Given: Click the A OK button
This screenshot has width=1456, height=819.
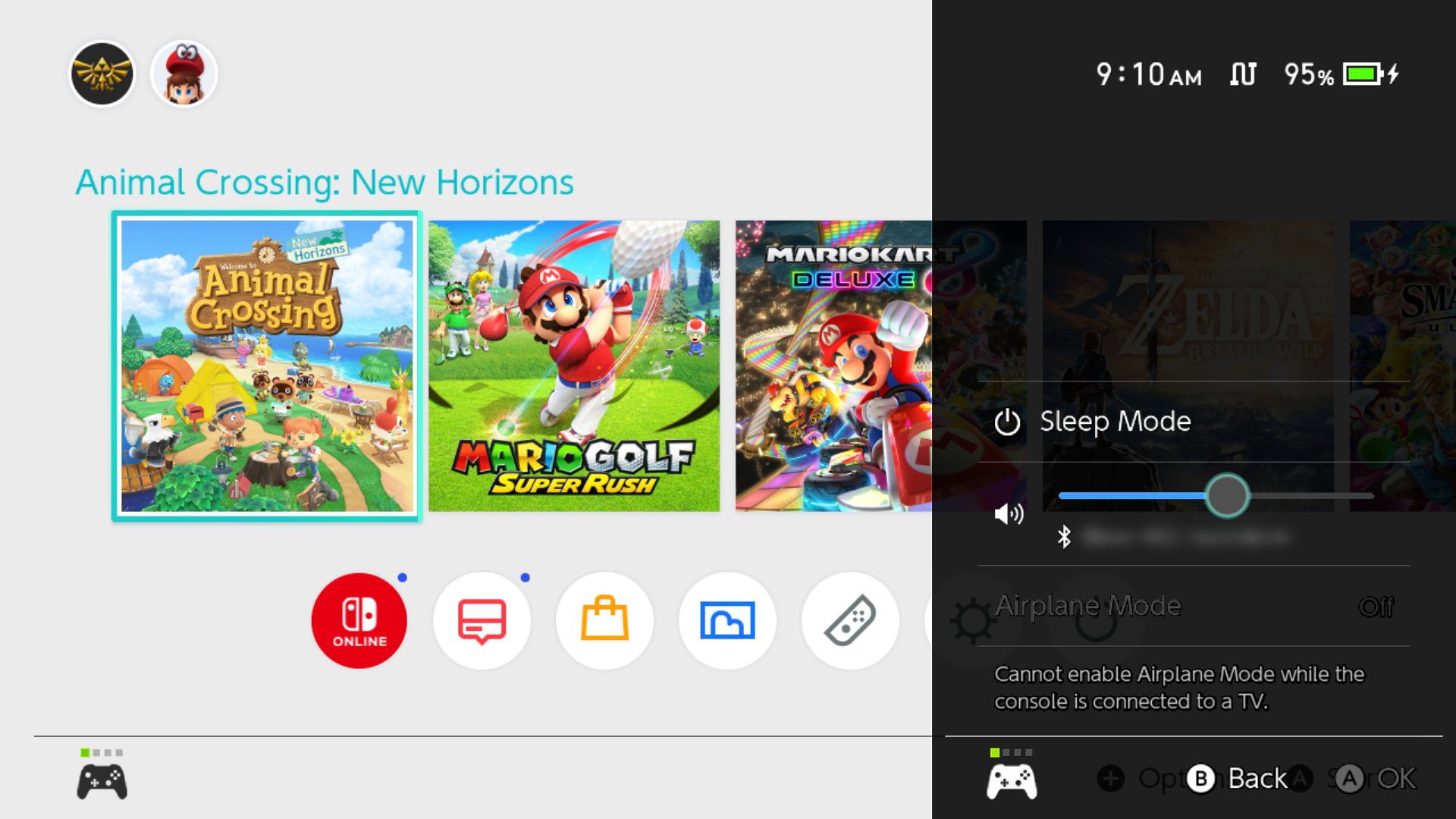Looking at the screenshot, I should pyautogui.click(x=1375, y=778).
